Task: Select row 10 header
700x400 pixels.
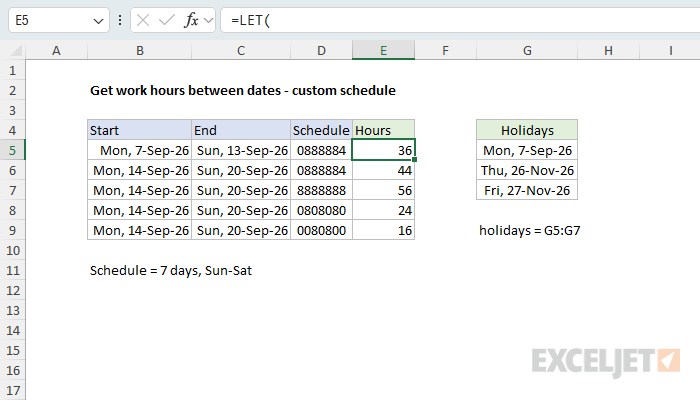Action: click(12, 250)
